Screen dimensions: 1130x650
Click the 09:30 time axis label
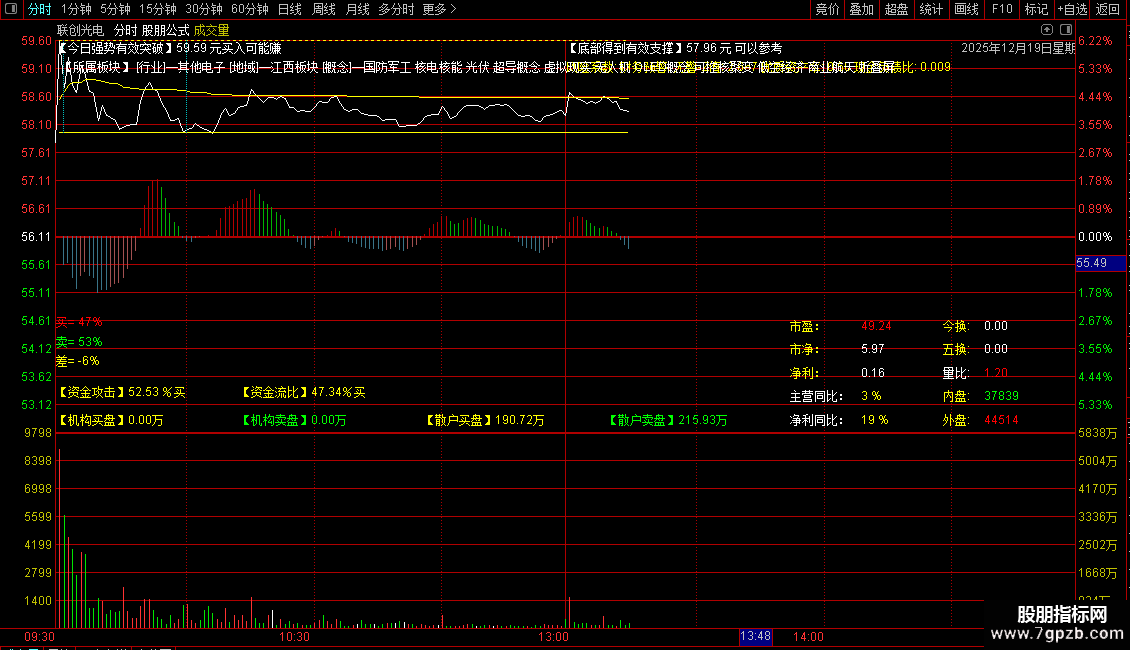click(x=39, y=636)
